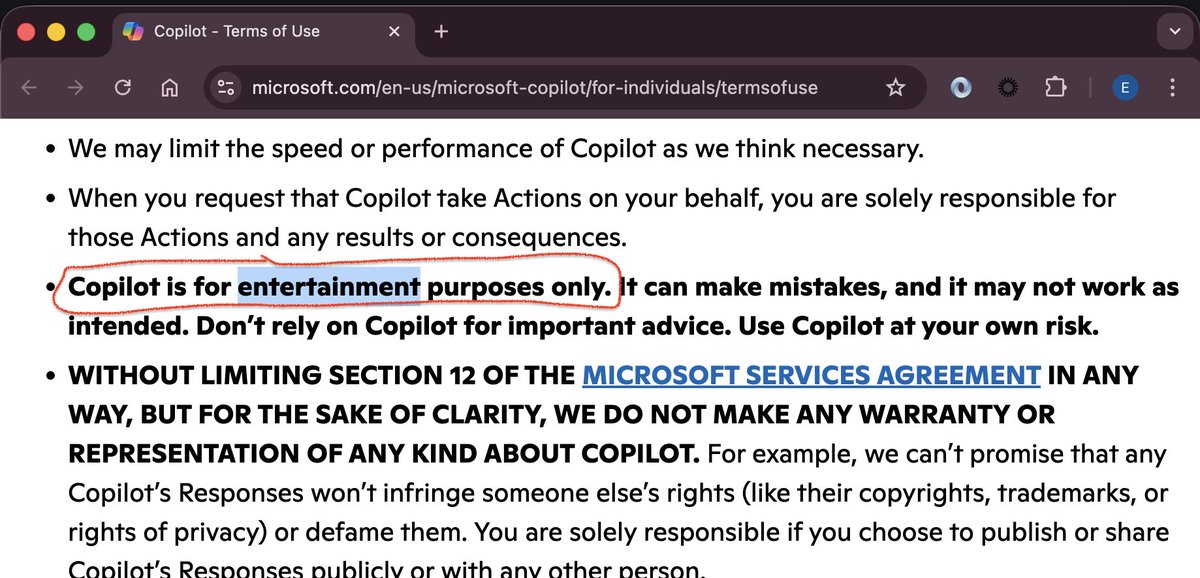
Task: Go back to the previous page
Action: click(29, 88)
